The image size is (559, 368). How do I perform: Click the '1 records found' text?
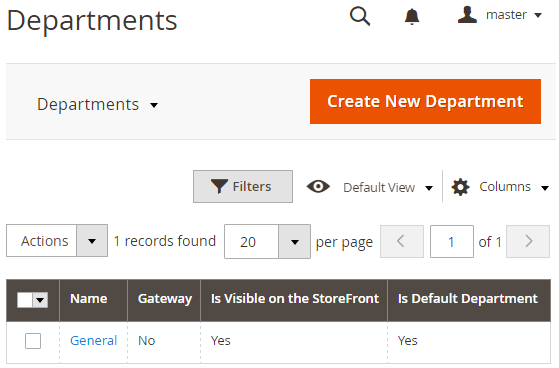point(165,241)
